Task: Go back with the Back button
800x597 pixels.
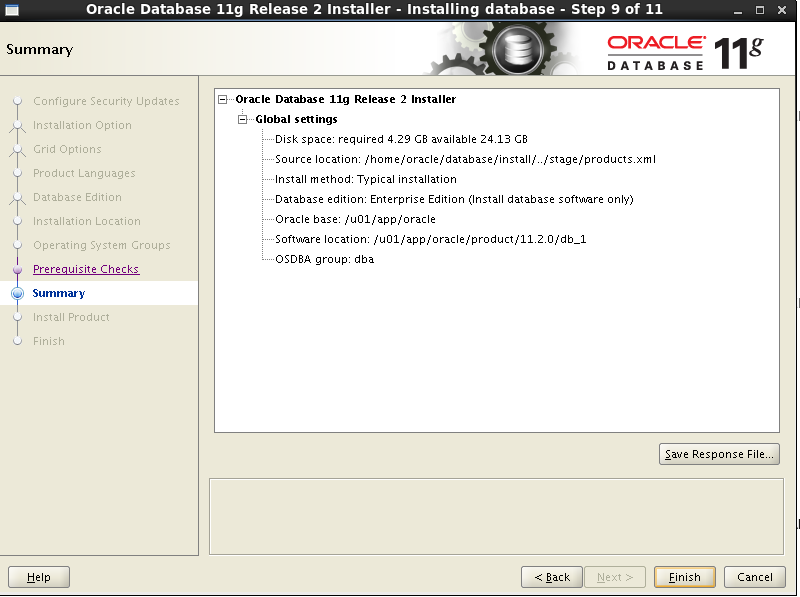Action: 552,577
